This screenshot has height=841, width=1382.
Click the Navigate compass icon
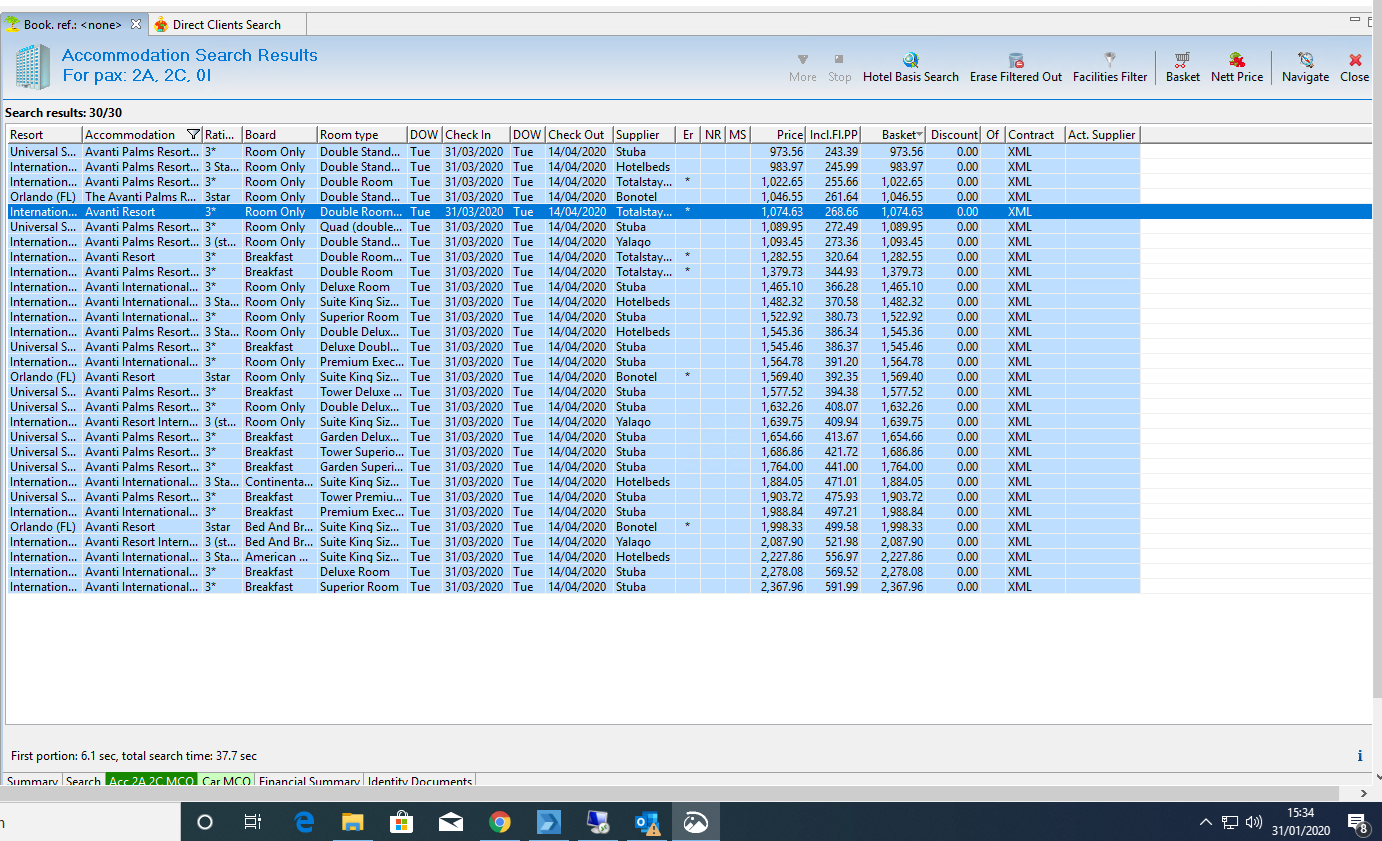pos(1305,61)
